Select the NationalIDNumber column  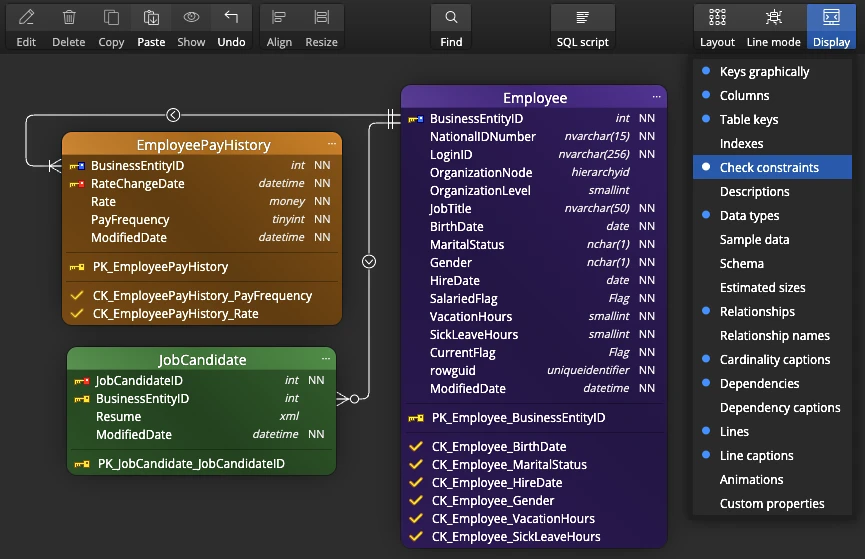pyautogui.click(x=533, y=136)
